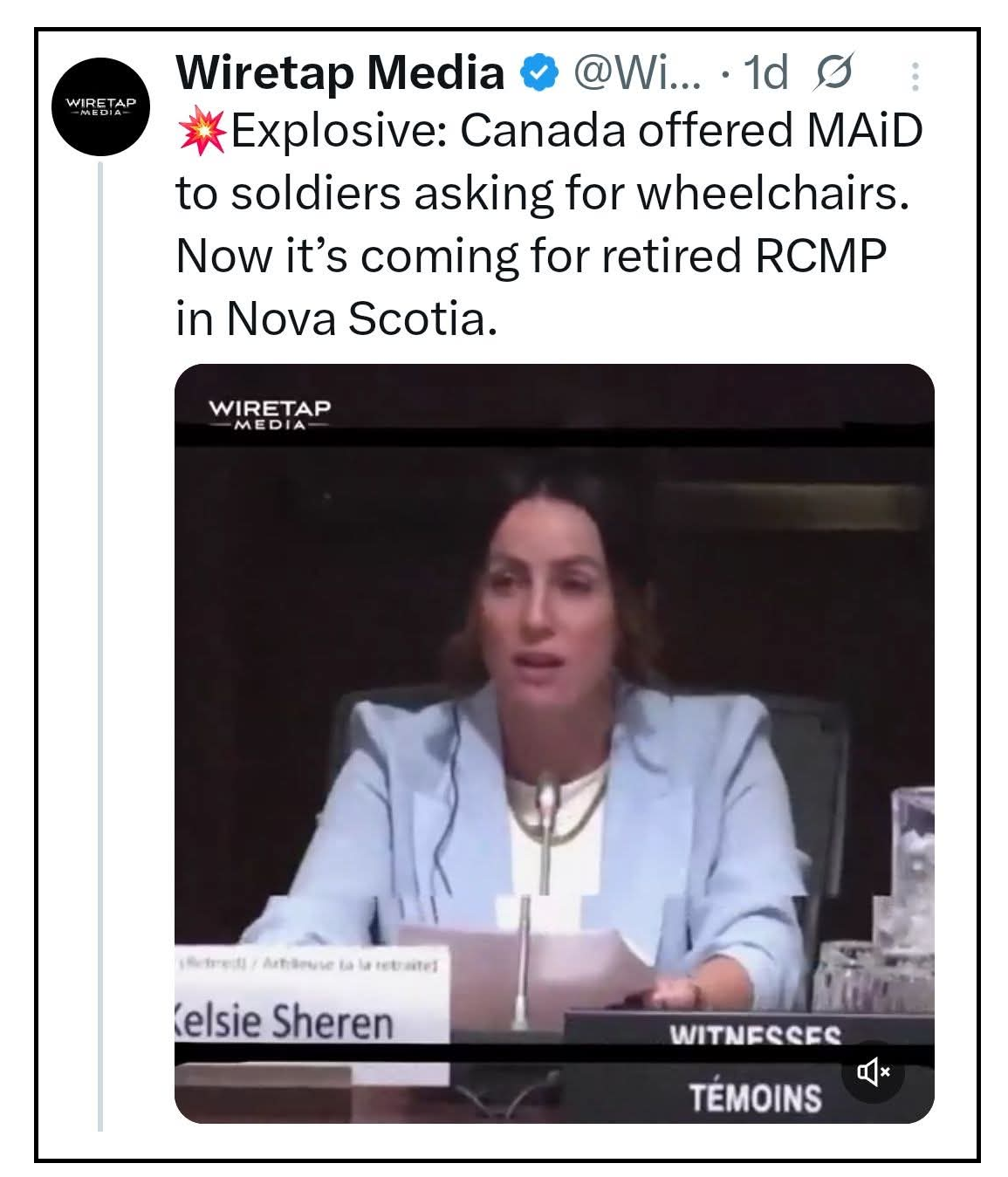Open the three-dot more options menu

pos(915,76)
